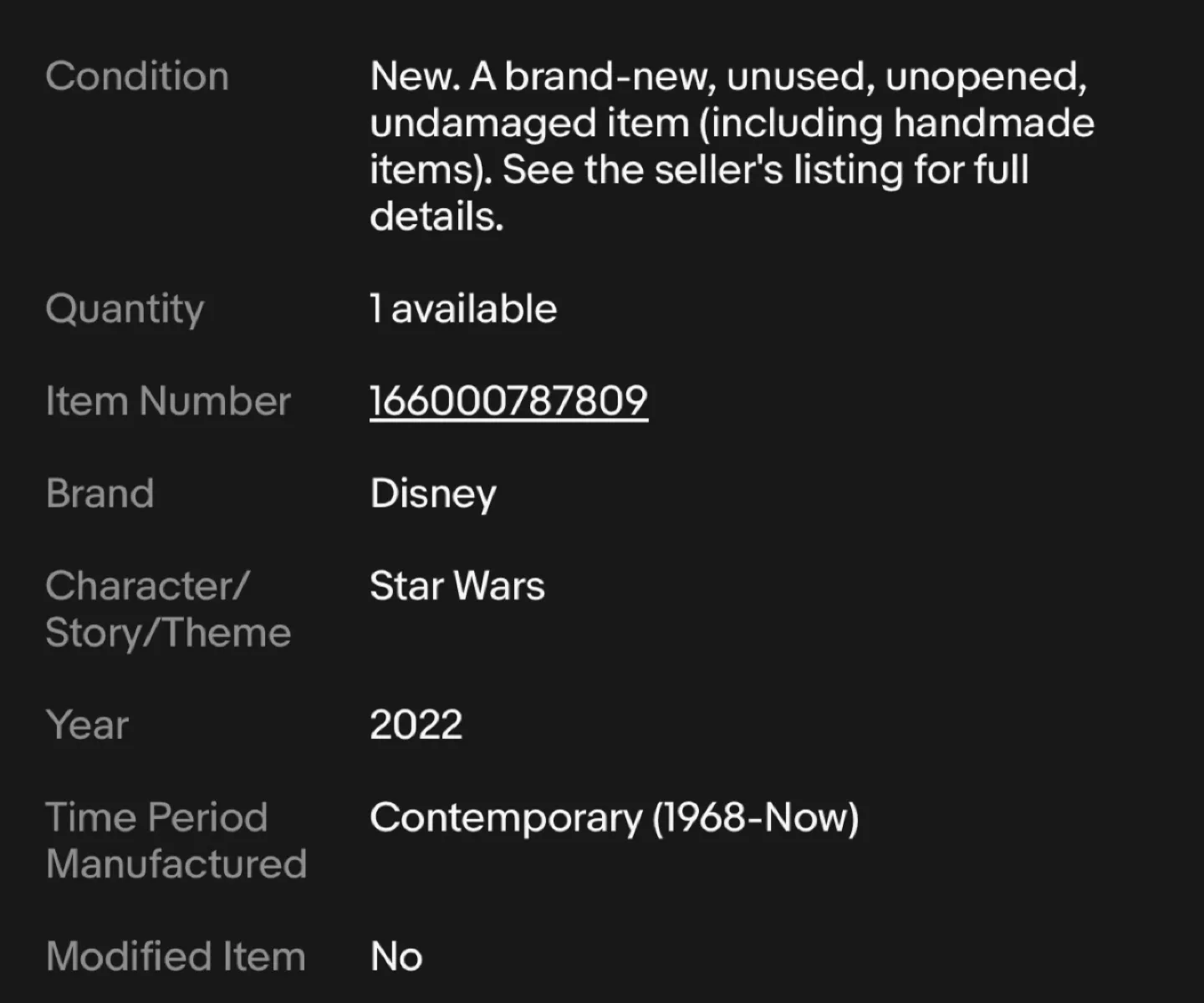Click the '1 available' quantity value
The height and width of the screenshot is (1003, 1204).
(463, 308)
